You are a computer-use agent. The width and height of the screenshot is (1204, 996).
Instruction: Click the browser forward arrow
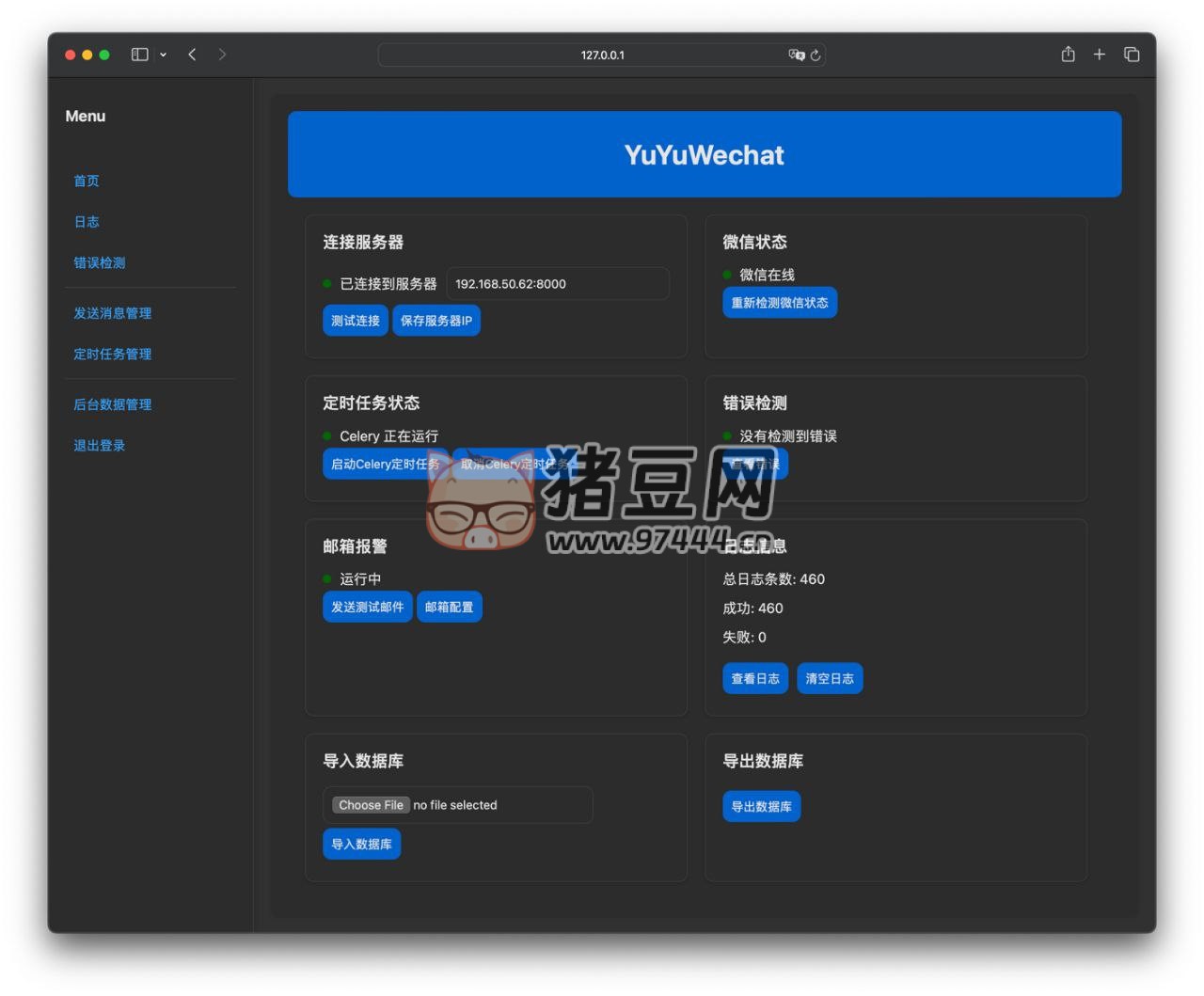[x=222, y=55]
